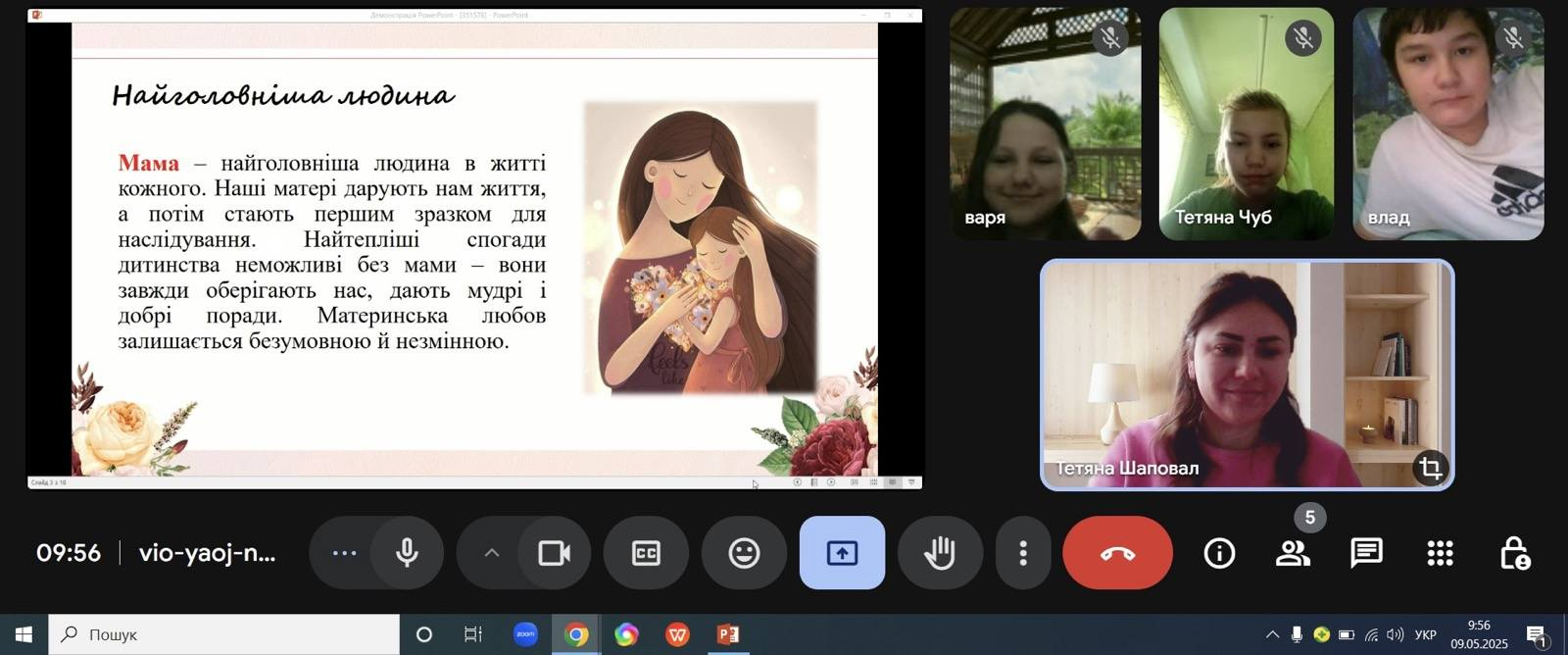Switch to PowerPoint in the taskbar

click(728, 634)
